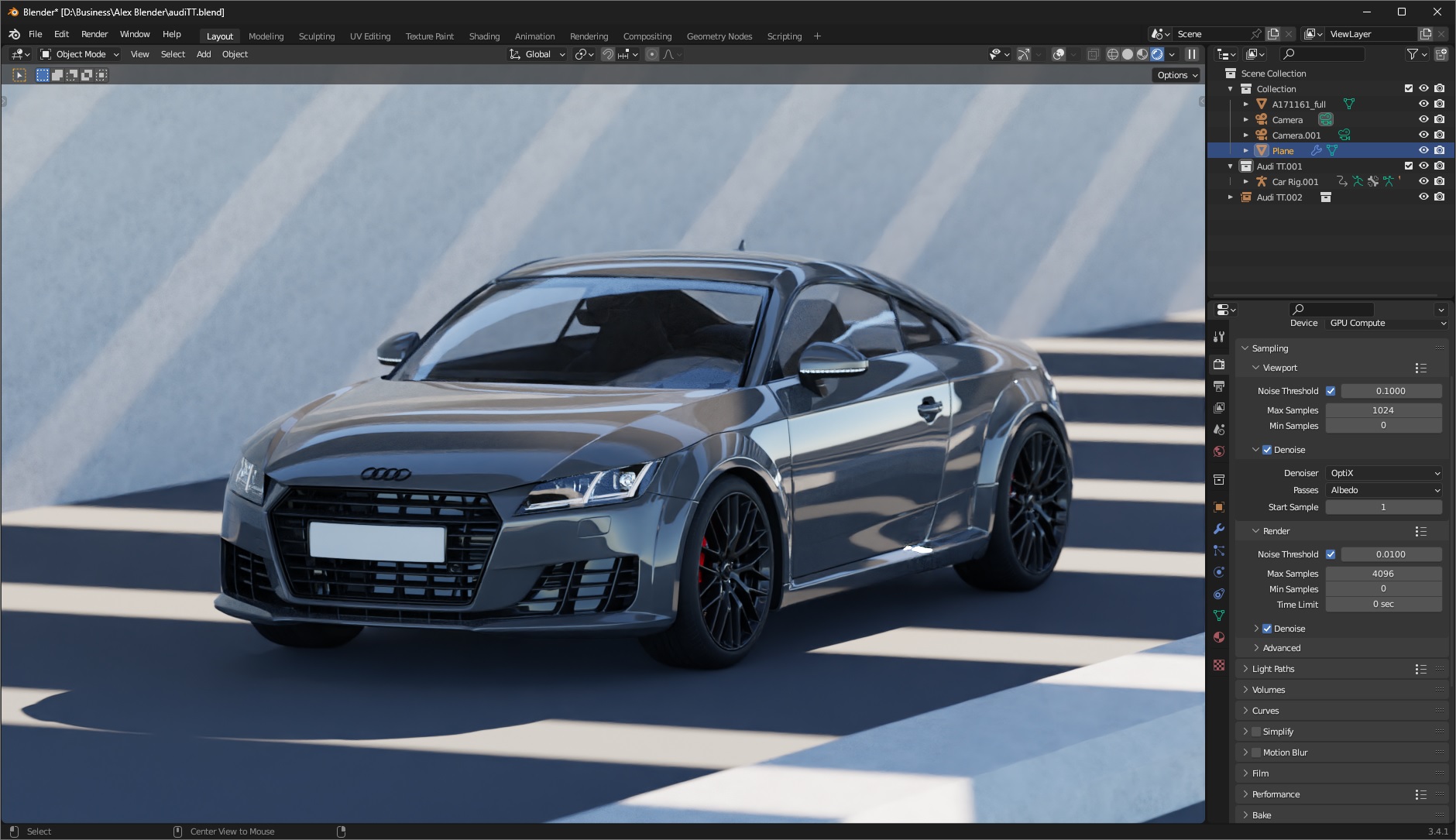Open the Render Properties tab
This screenshot has height=840, width=1456.
click(x=1220, y=363)
